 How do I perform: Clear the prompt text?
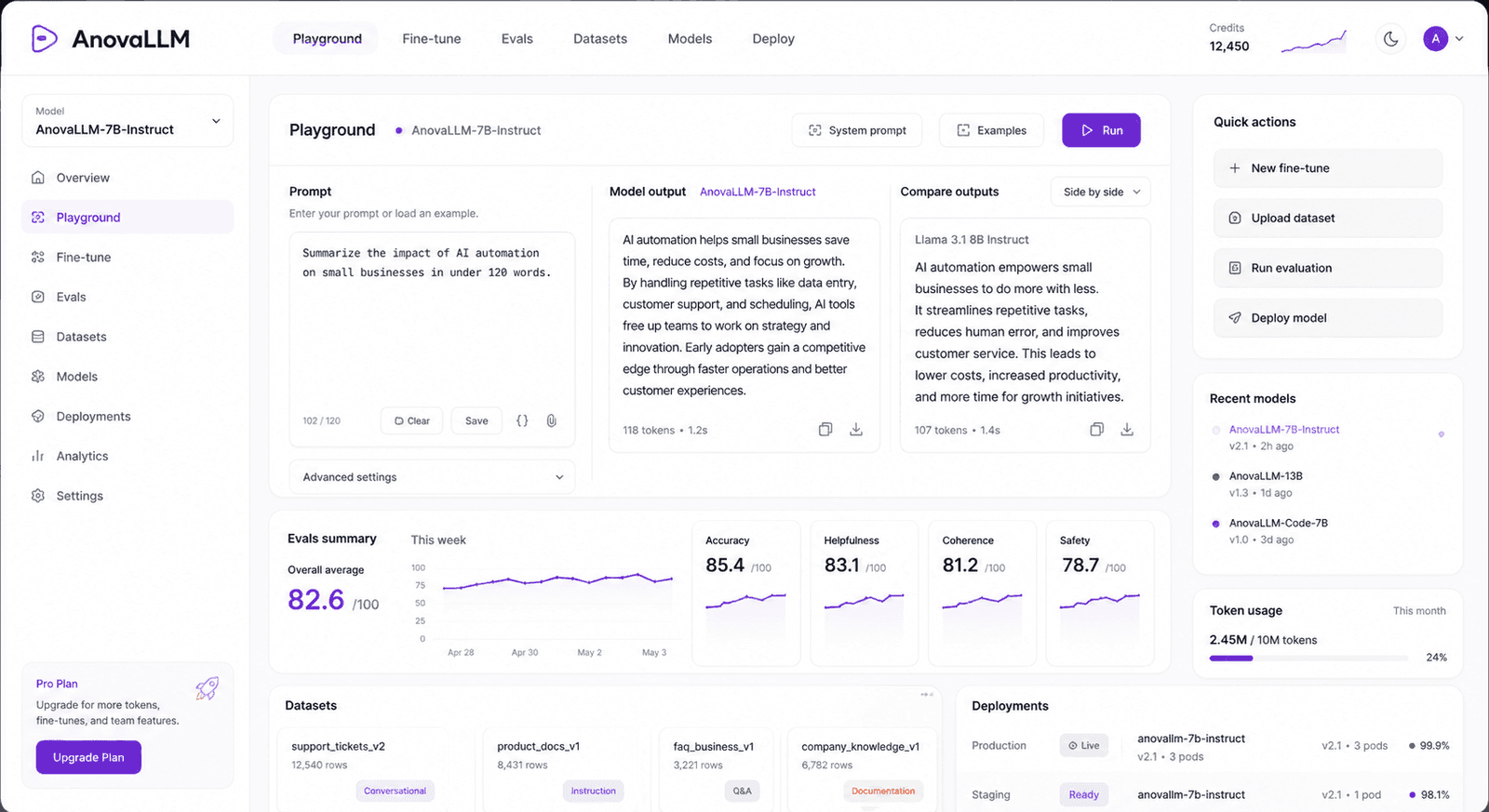click(x=412, y=421)
